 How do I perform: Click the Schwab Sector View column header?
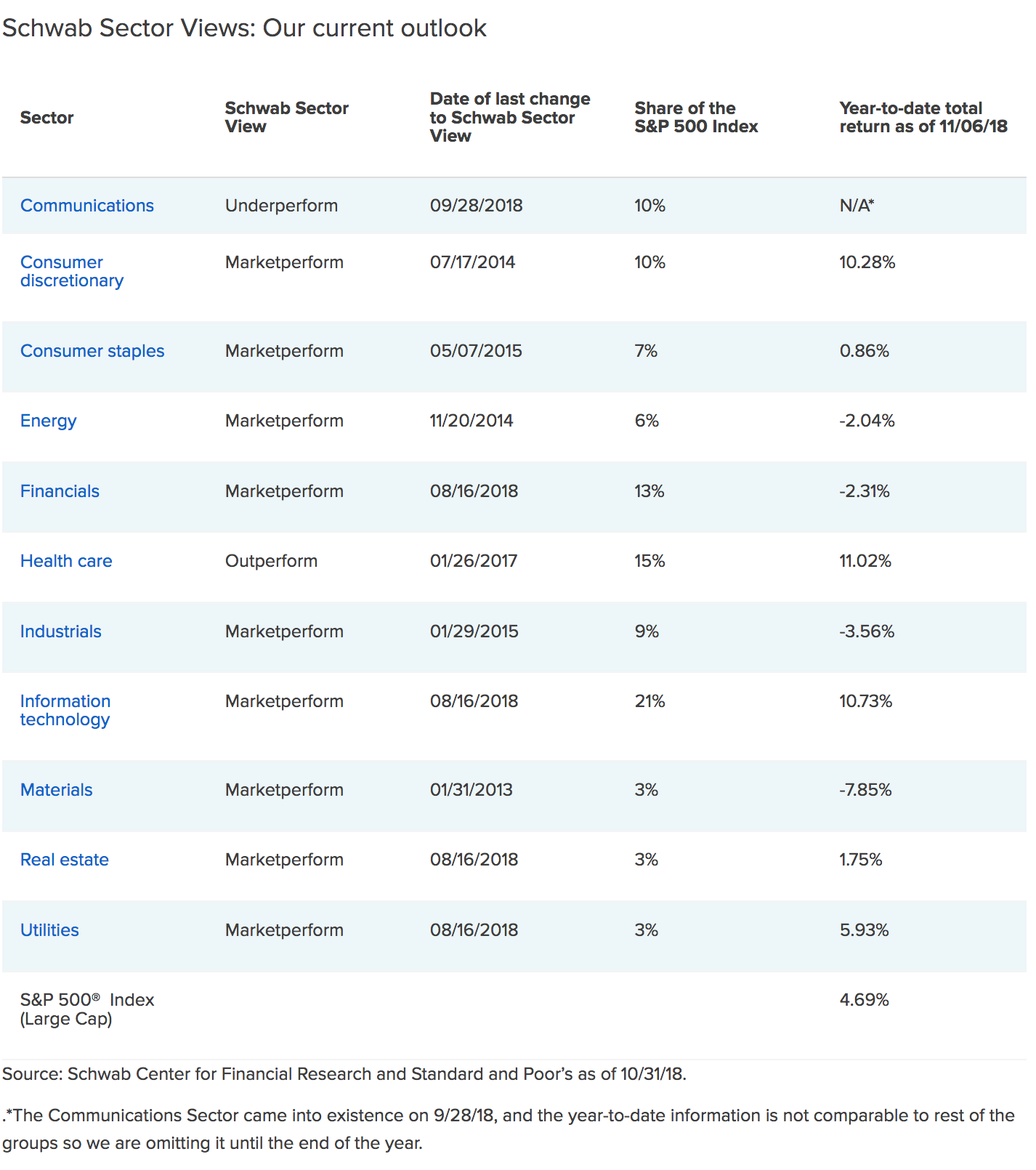(x=286, y=117)
